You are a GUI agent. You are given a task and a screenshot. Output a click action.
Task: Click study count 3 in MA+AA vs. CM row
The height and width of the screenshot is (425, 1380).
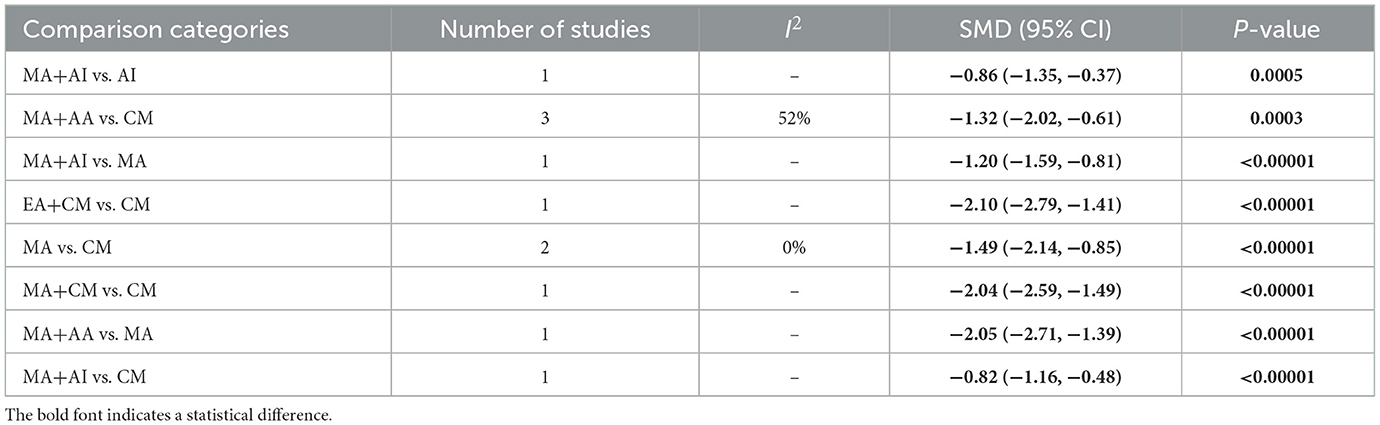546,119
